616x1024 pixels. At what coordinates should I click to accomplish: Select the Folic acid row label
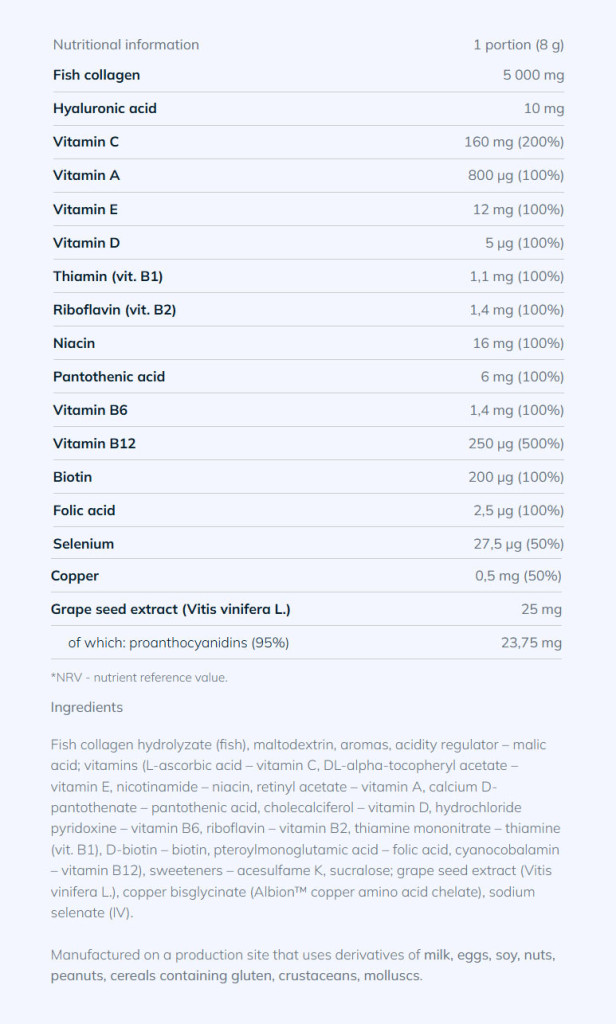(84, 511)
